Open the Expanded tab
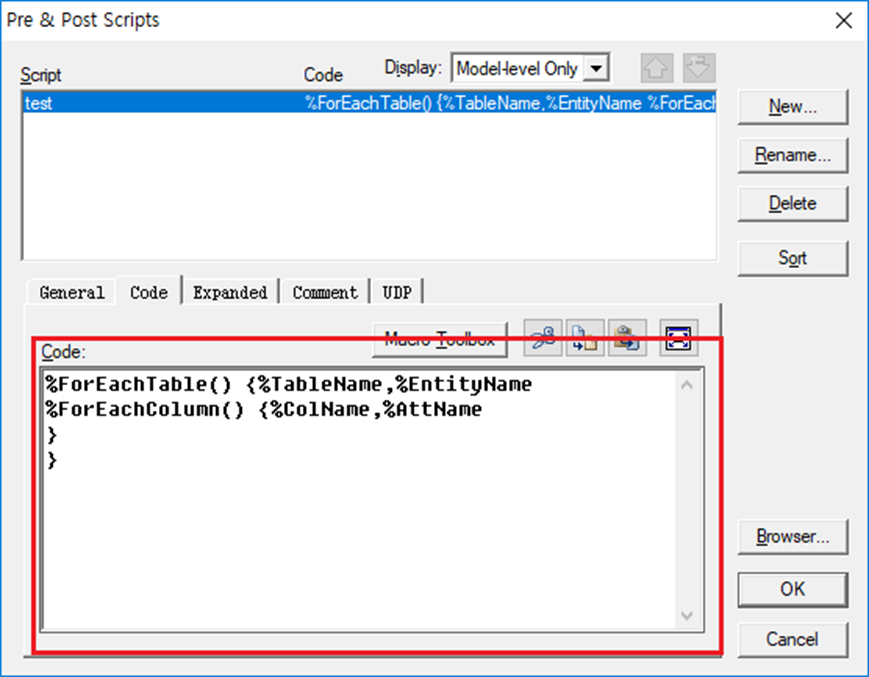The width and height of the screenshot is (869, 677). coord(230,292)
